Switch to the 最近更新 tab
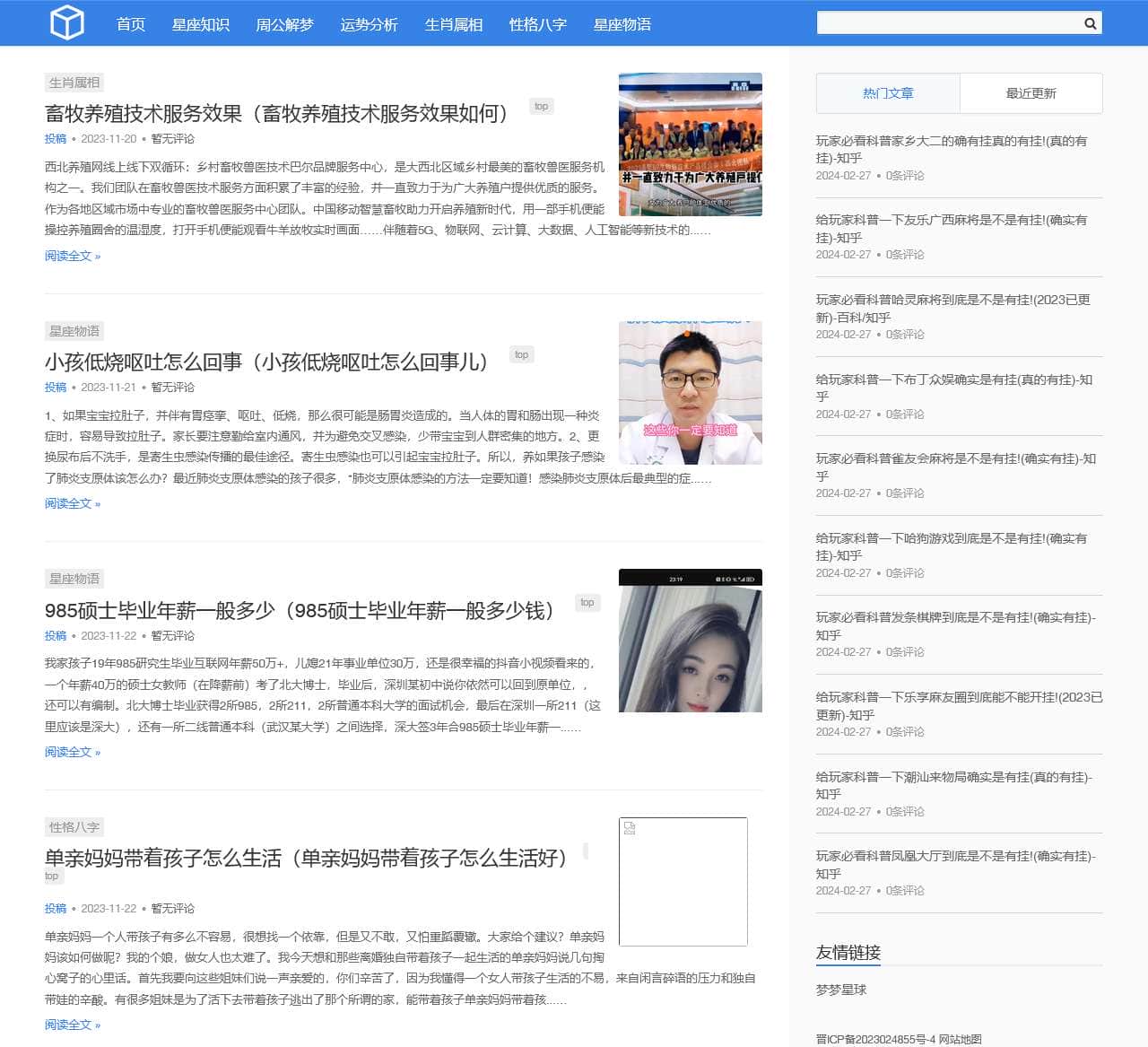Image resolution: width=1148 pixels, height=1047 pixels. click(x=1031, y=93)
